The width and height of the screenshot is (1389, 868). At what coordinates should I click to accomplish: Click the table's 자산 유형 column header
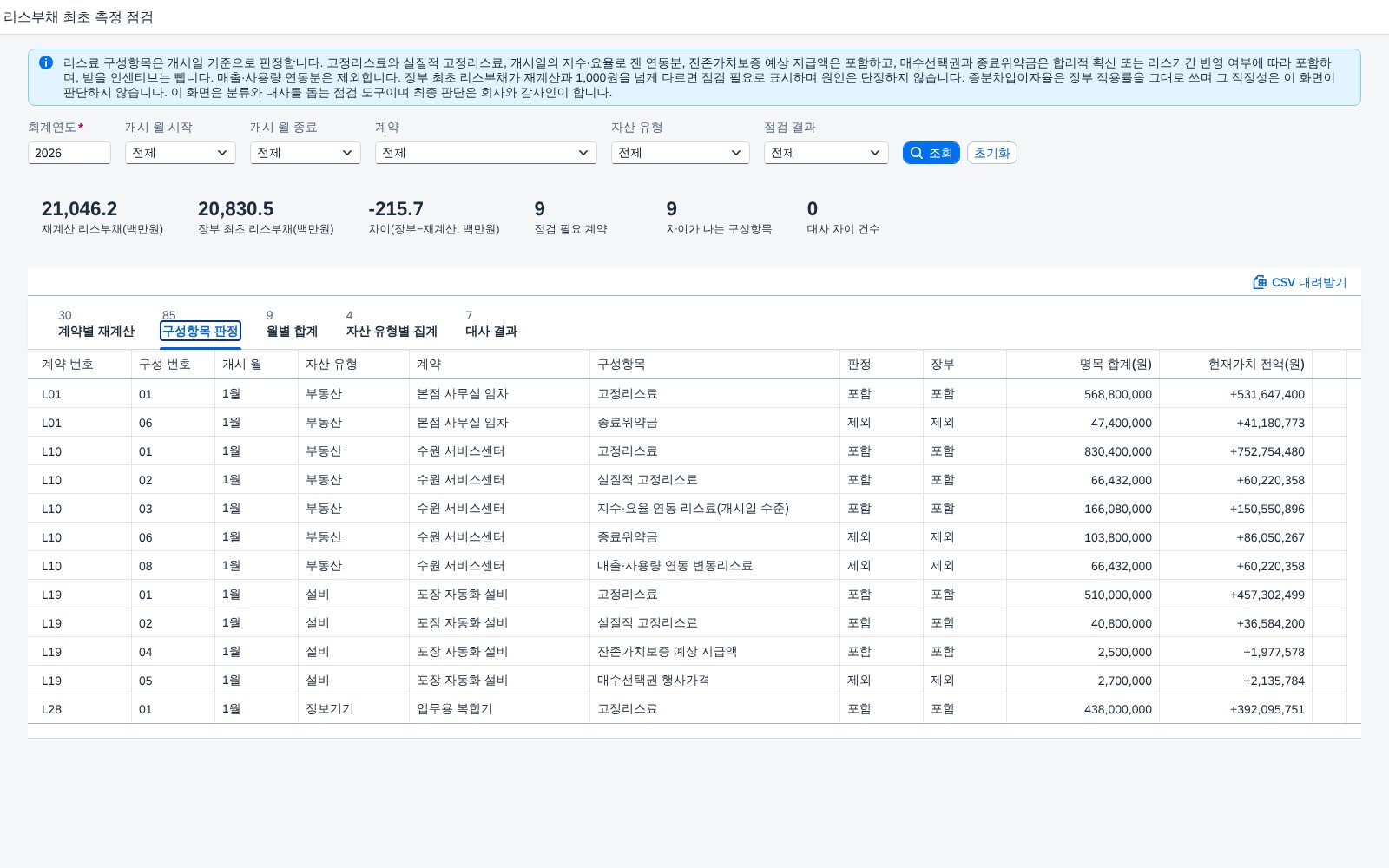click(354, 365)
